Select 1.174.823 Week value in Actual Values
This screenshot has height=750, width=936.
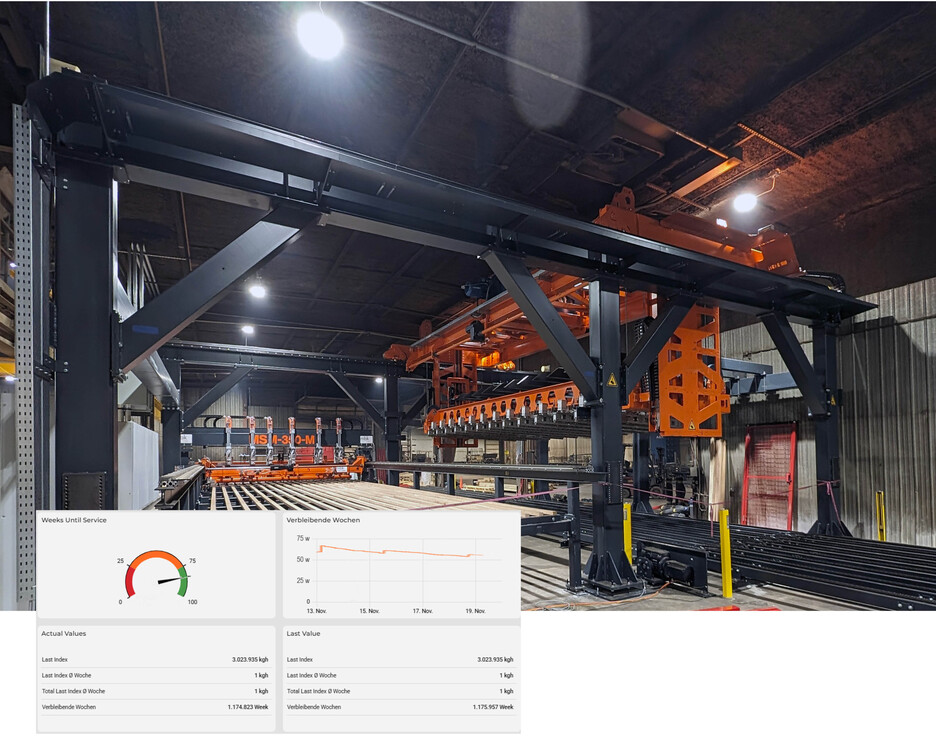pyautogui.click(x=248, y=707)
